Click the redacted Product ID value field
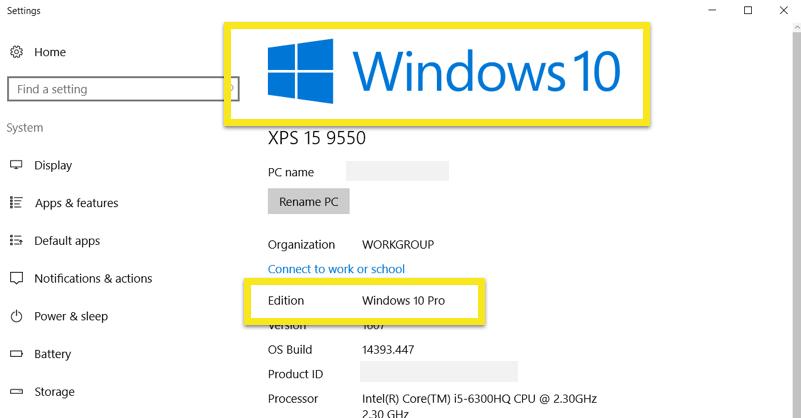 439,371
